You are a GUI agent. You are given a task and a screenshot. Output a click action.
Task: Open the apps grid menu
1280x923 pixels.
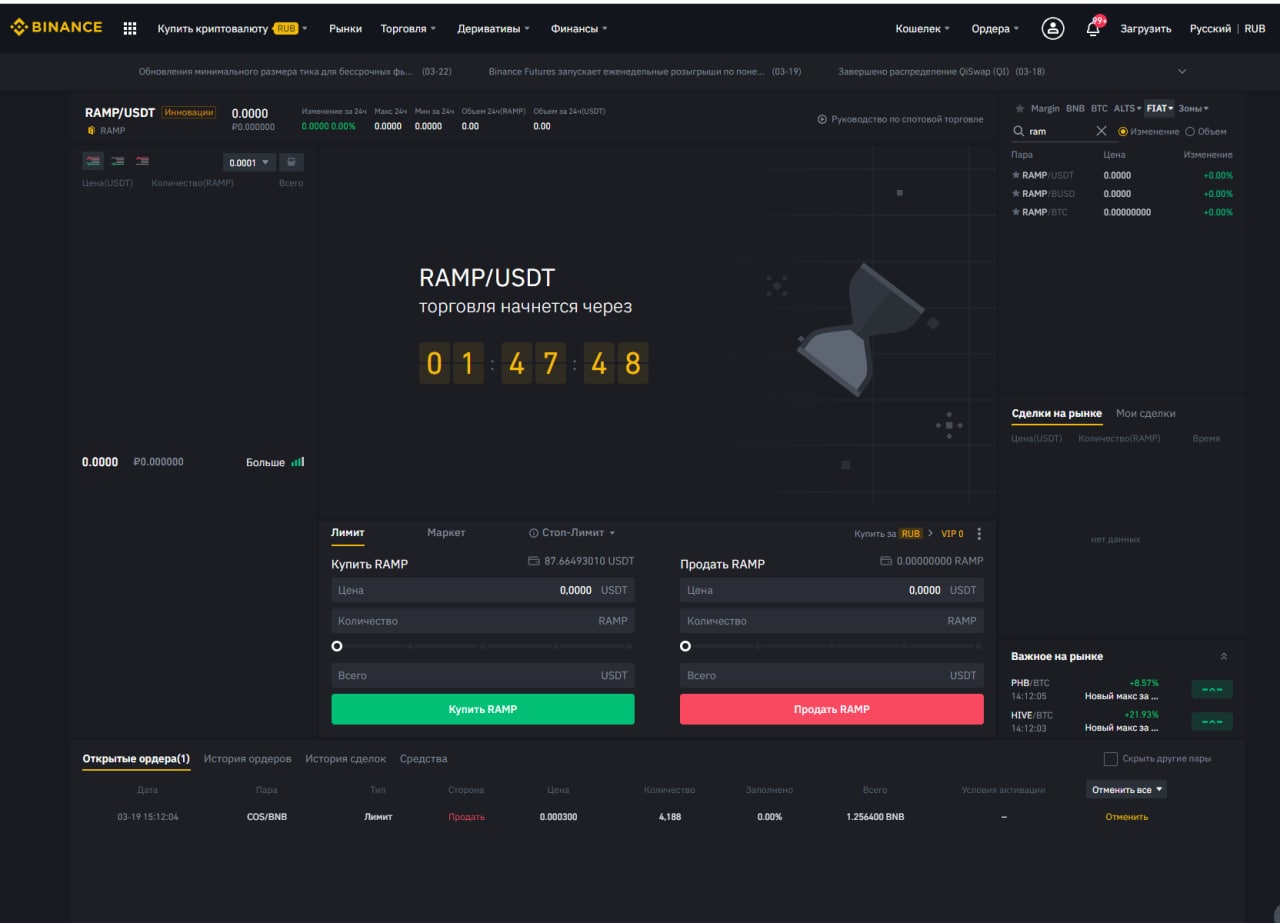pyautogui.click(x=130, y=28)
